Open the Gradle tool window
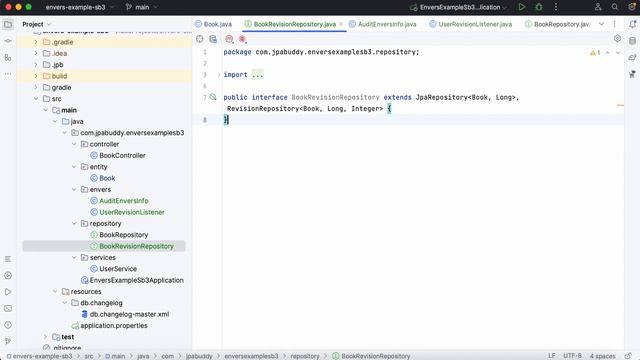Image resolution: width=640 pixels, height=360 pixels. 632,58
